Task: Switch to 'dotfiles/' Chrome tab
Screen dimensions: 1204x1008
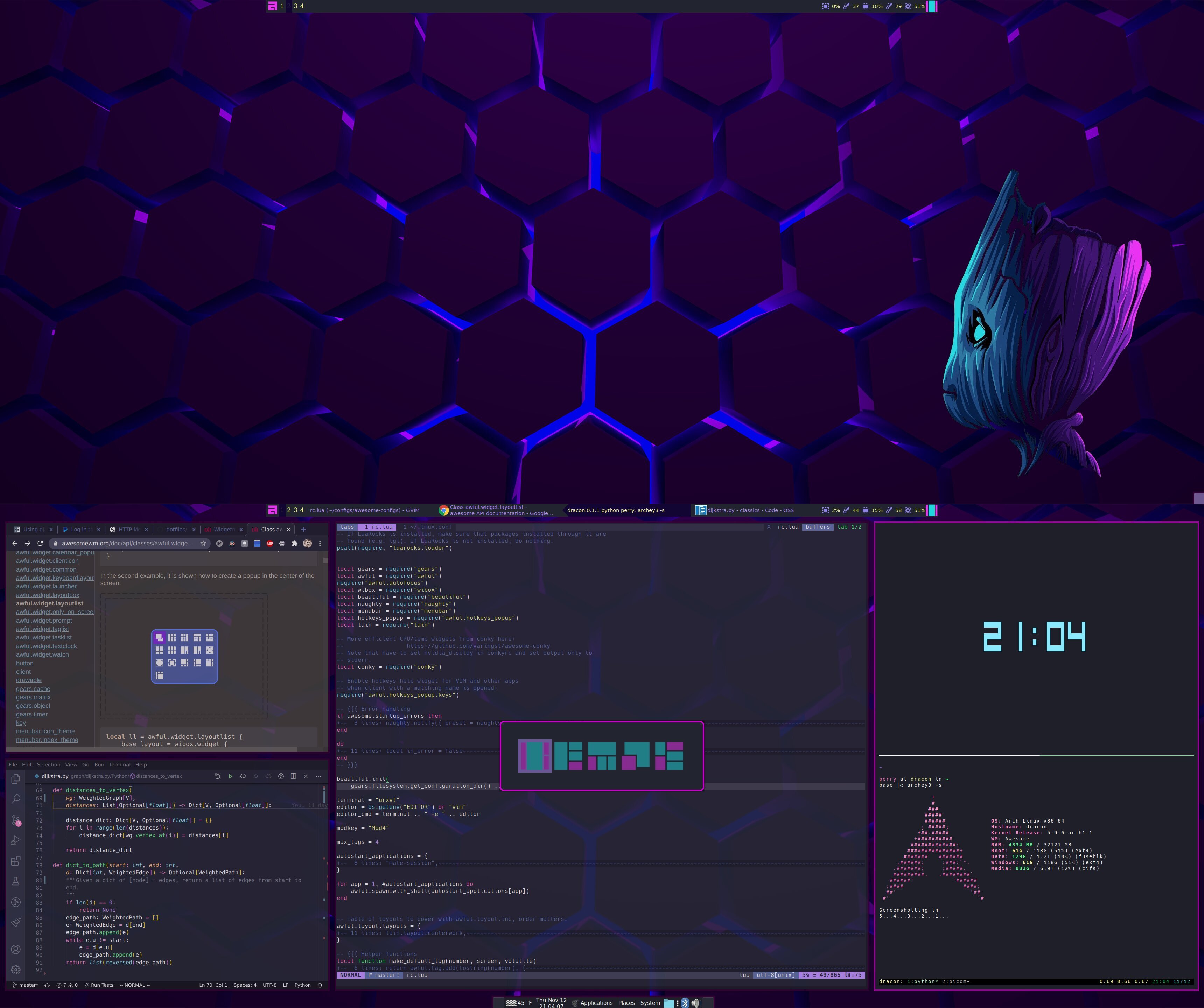Action: pos(176,529)
